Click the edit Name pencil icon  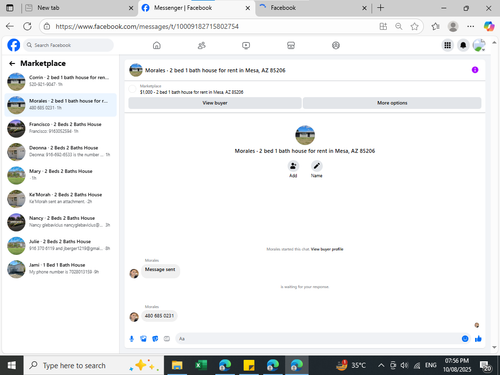317,166
